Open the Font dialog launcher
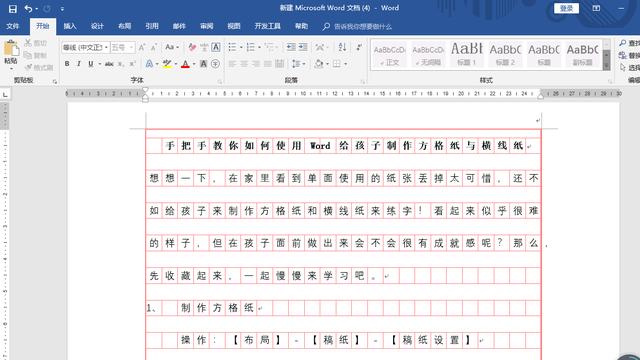 pyautogui.click(x=220, y=82)
